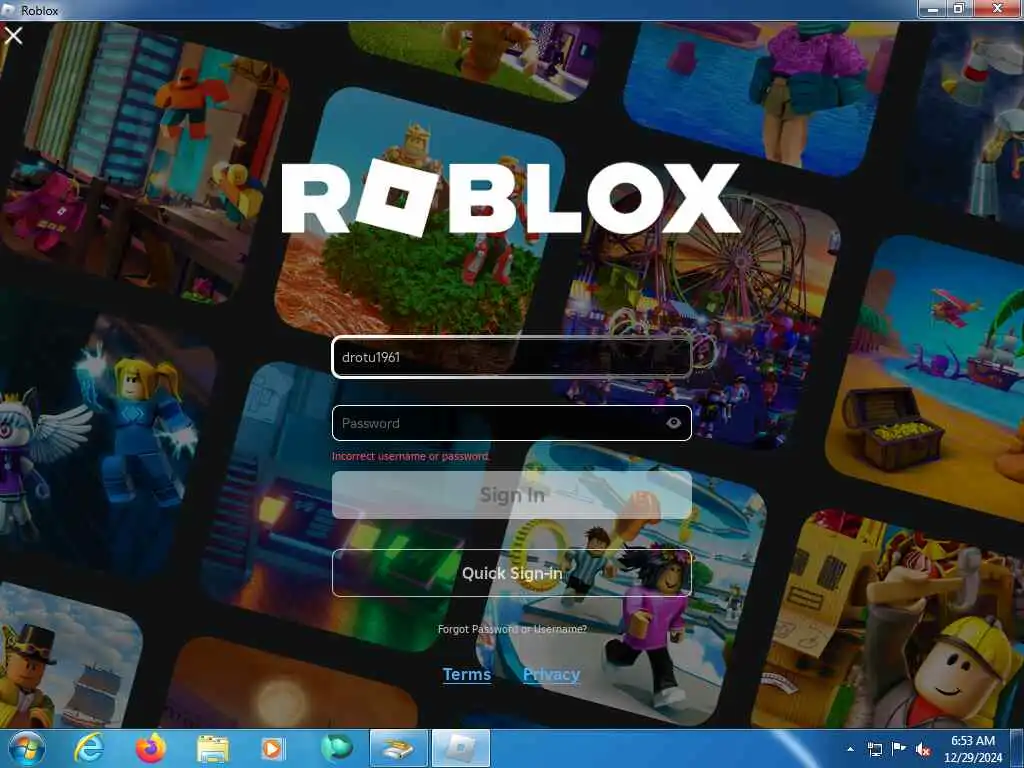Screen dimensions: 1024x768
Task: Launch Firefox from the taskbar
Action: [x=151, y=748]
